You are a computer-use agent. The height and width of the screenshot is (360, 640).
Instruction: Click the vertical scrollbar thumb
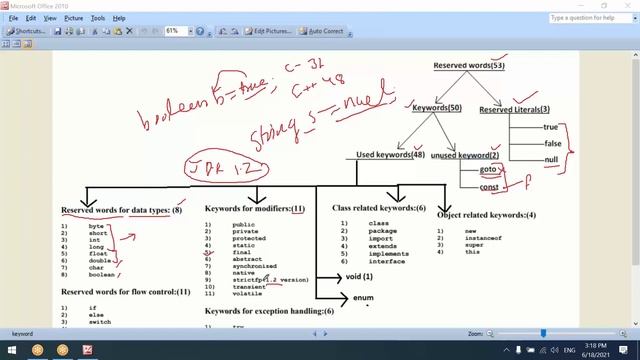tap(636, 162)
